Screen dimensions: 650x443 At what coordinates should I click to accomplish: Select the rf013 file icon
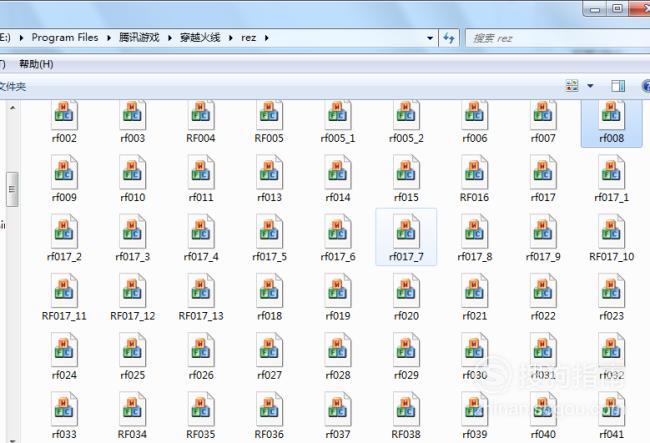tap(269, 172)
